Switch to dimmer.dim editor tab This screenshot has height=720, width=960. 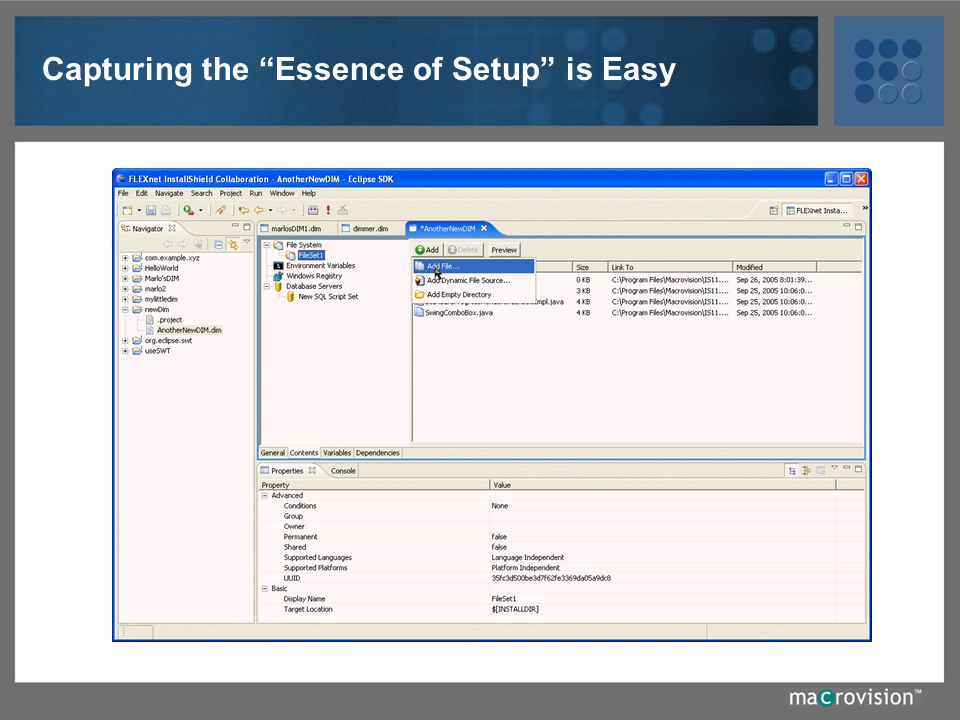(370, 228)
